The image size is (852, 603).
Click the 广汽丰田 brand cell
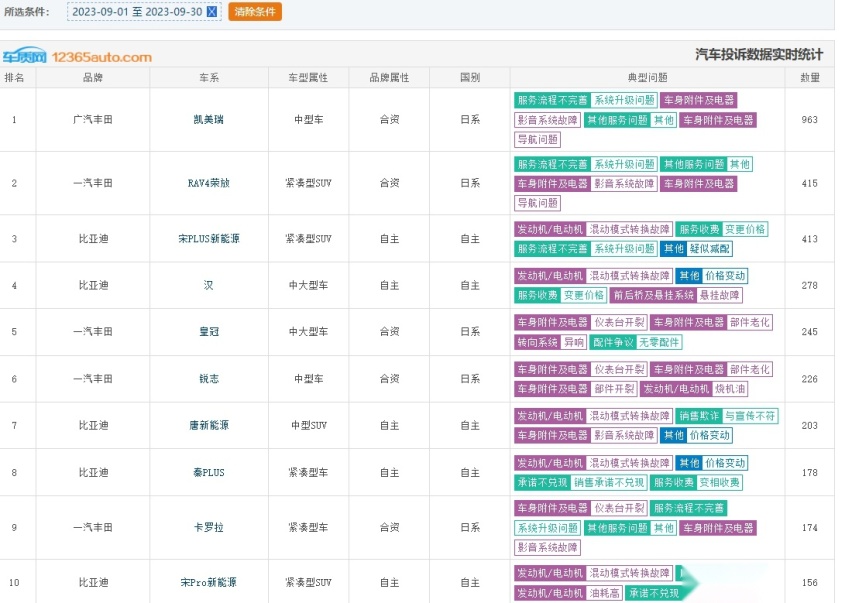pos(93,120)
